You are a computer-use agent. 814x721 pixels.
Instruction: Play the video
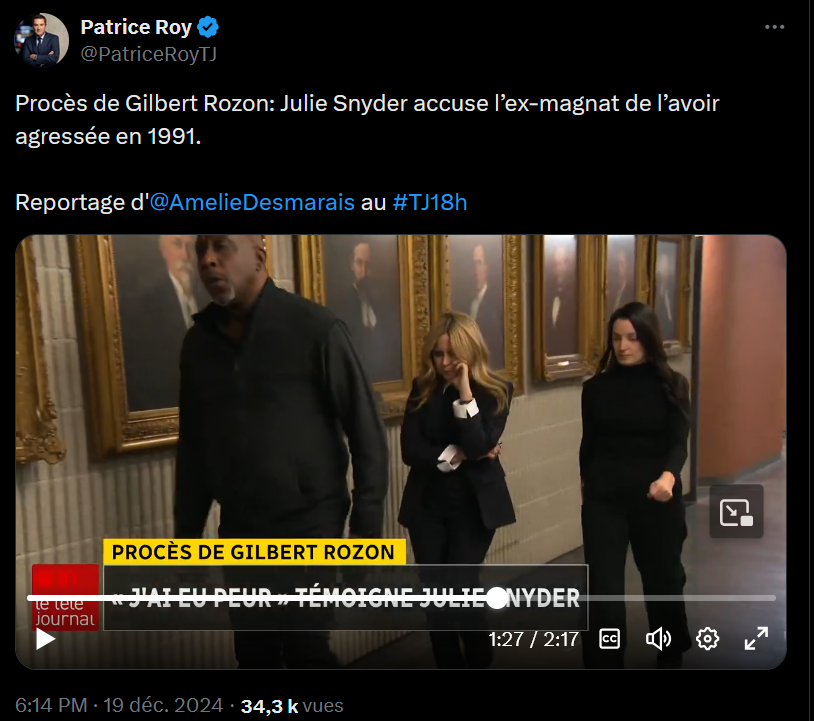point(46,639)
